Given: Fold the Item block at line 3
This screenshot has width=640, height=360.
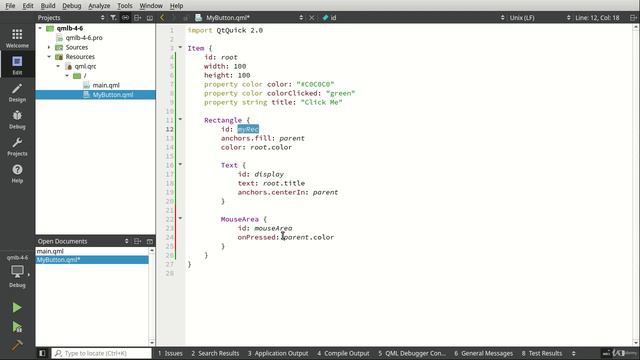Looking at the screenshot, I should tap(180, 47).
